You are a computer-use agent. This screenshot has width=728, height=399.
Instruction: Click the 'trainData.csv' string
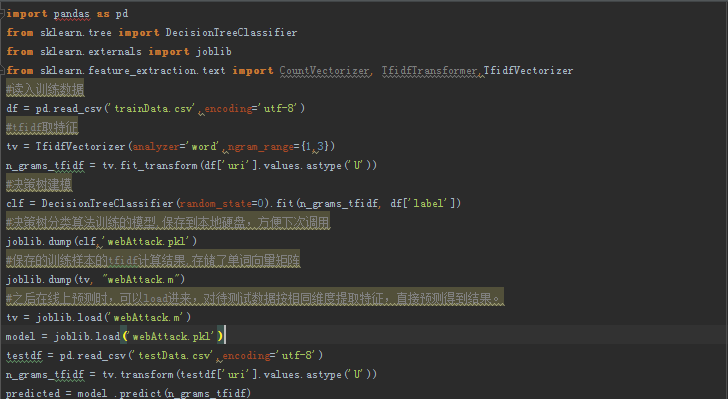pos(154,109)
